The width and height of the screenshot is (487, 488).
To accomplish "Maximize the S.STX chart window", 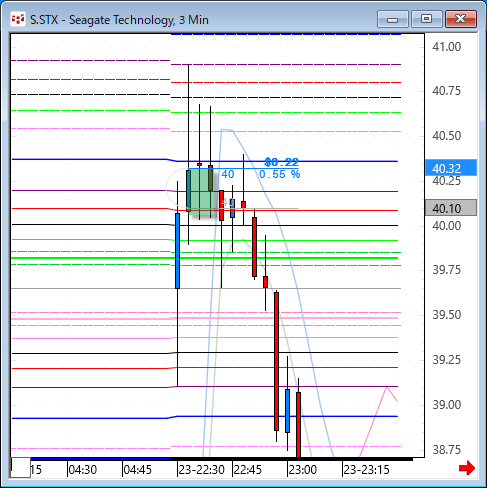I will coord(426,19).
